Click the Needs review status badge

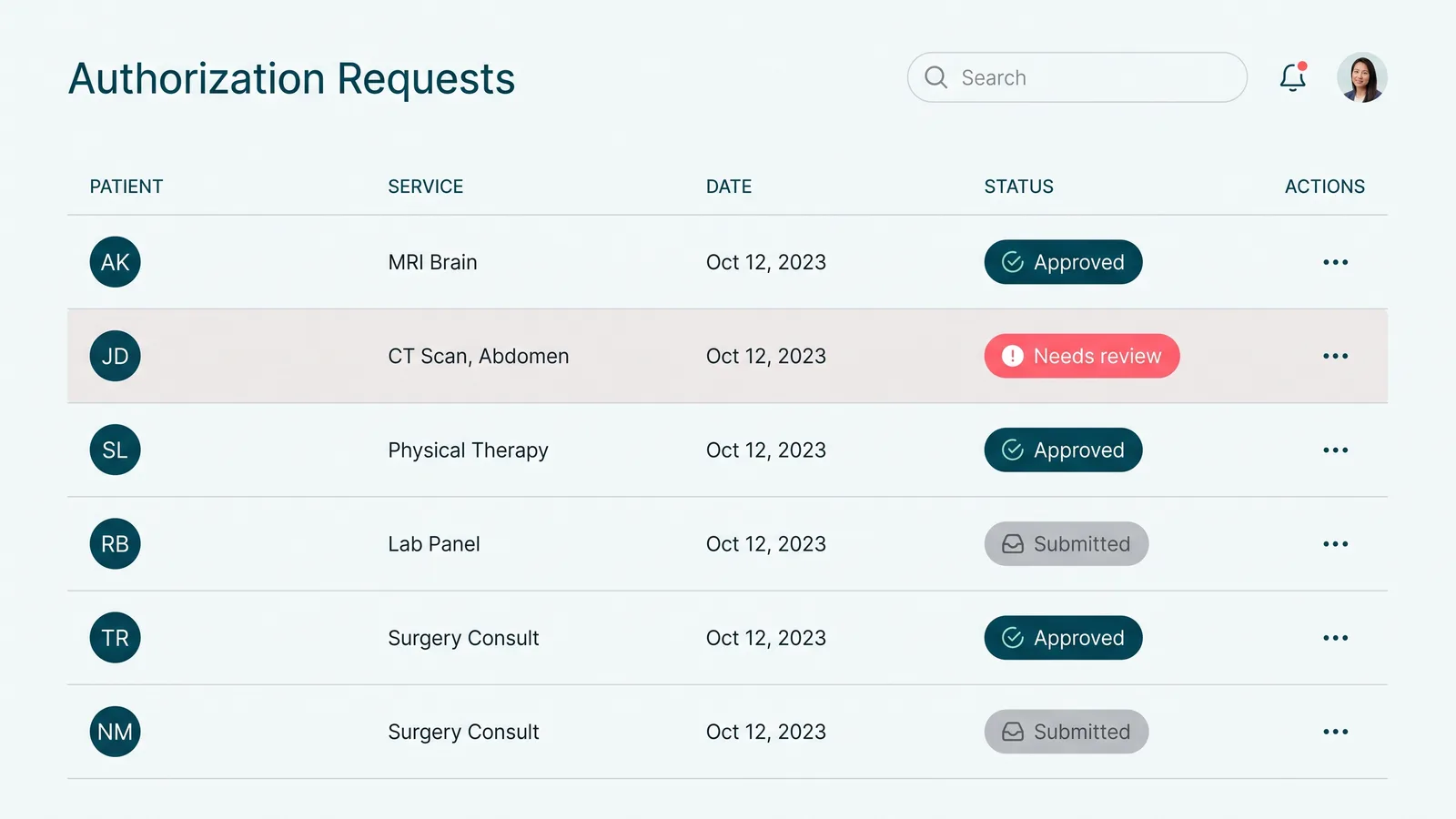tap(1082, 356)
